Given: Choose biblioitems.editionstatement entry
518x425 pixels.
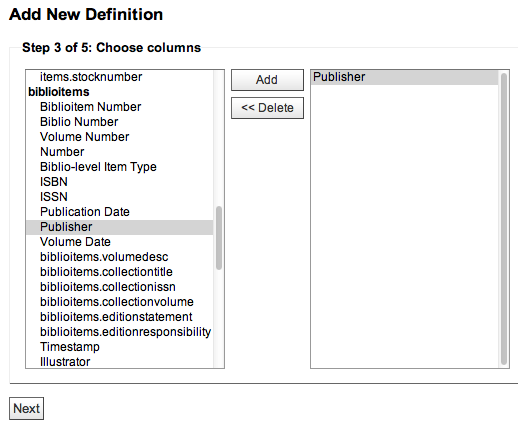Looking at the screenshot, I should (x=119, y=317).
